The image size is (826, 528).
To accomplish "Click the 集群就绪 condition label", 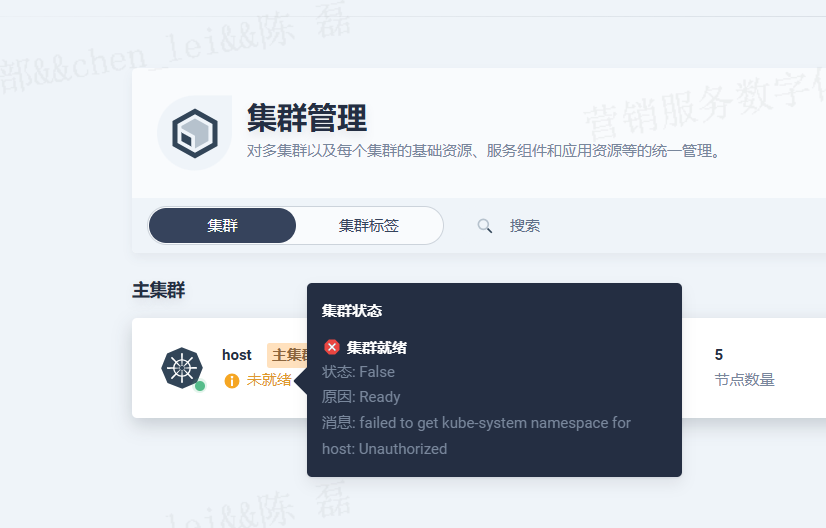I will pos(377,348).
